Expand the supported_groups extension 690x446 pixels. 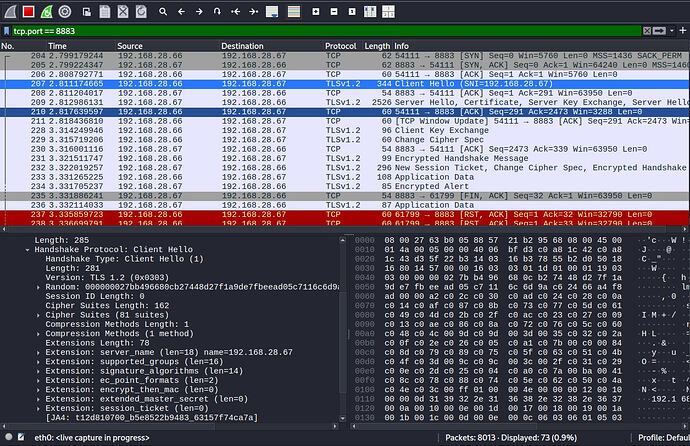(38, 362)
